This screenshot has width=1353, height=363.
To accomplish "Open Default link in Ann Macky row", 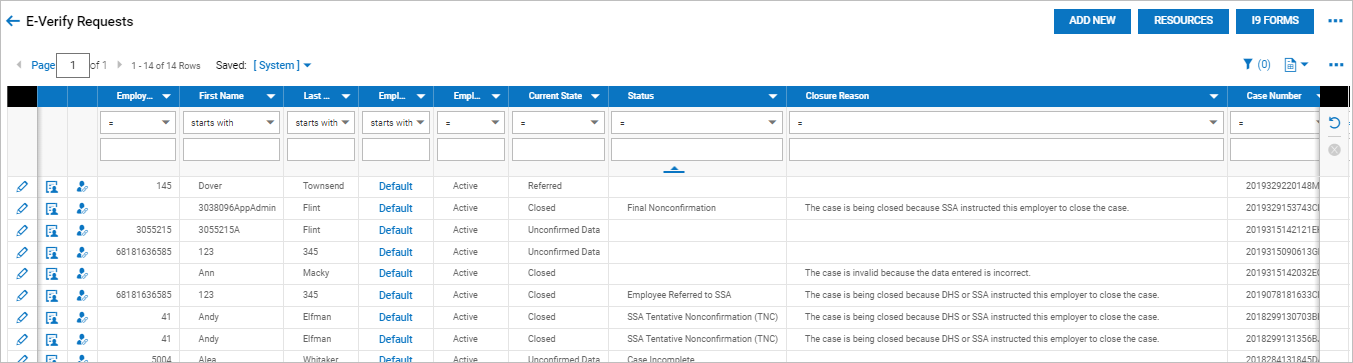I will (x=395, y=273).
